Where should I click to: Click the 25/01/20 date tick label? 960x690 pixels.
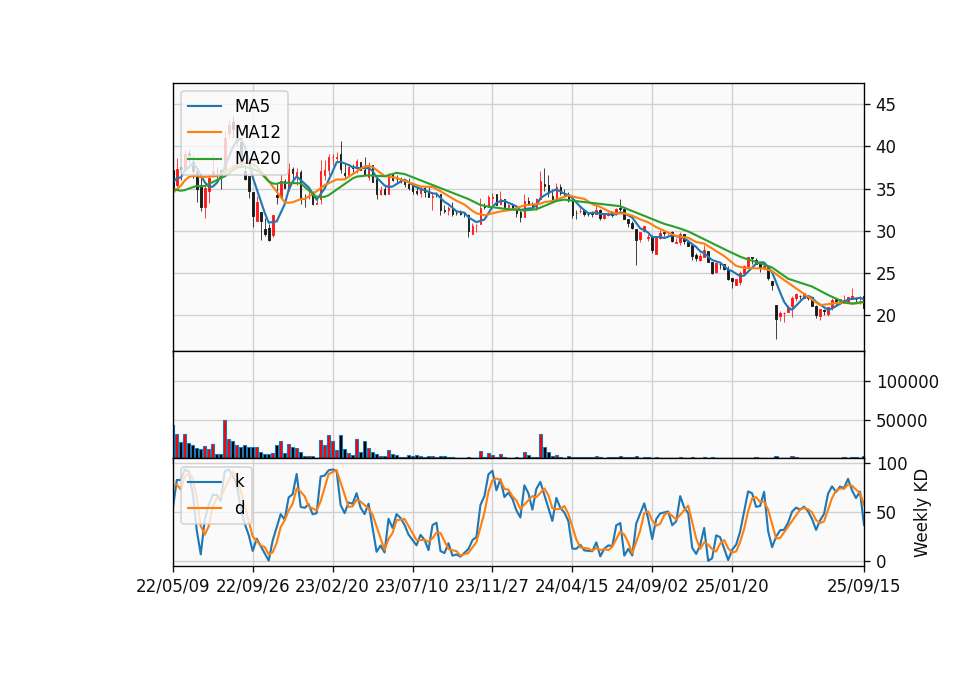tap(732, 586)
